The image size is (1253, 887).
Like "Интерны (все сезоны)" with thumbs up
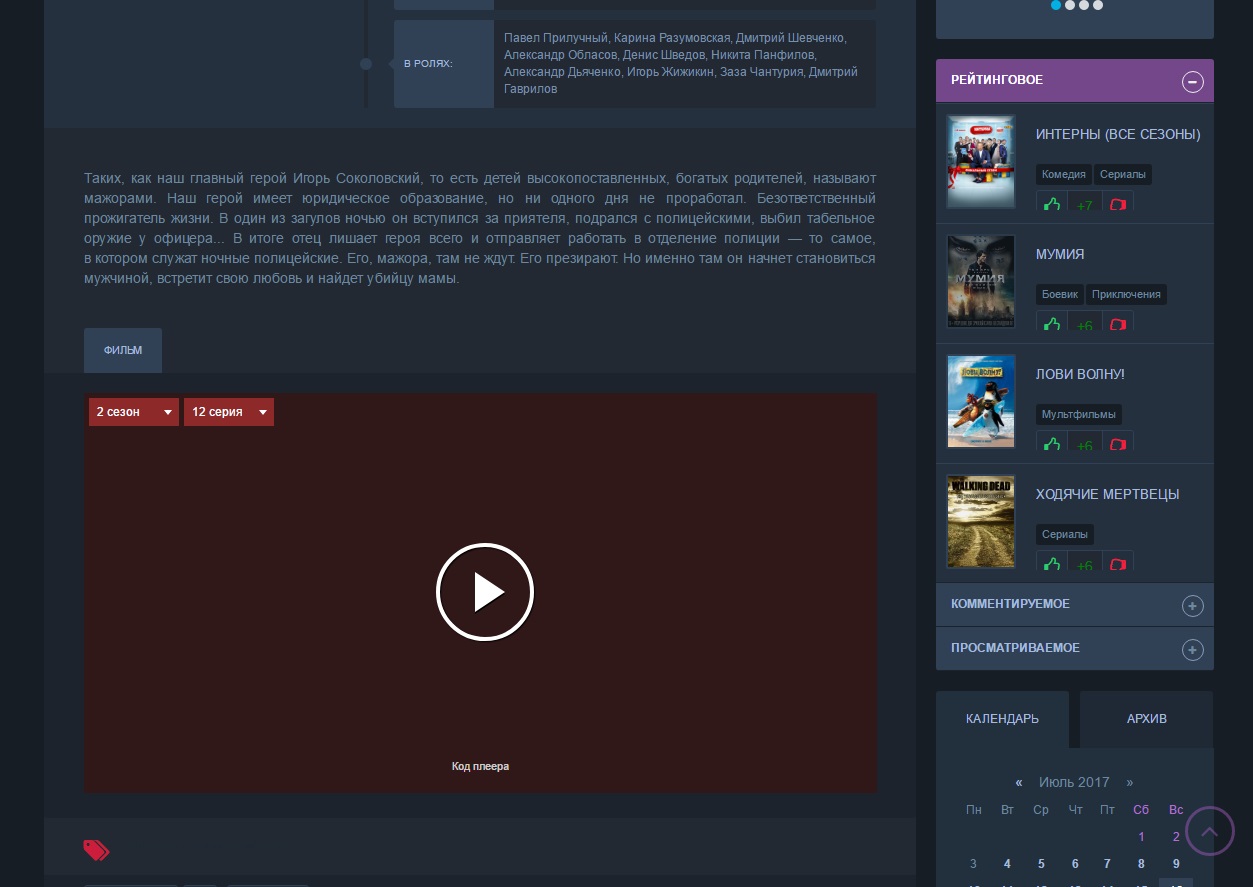coord(1052,204)
